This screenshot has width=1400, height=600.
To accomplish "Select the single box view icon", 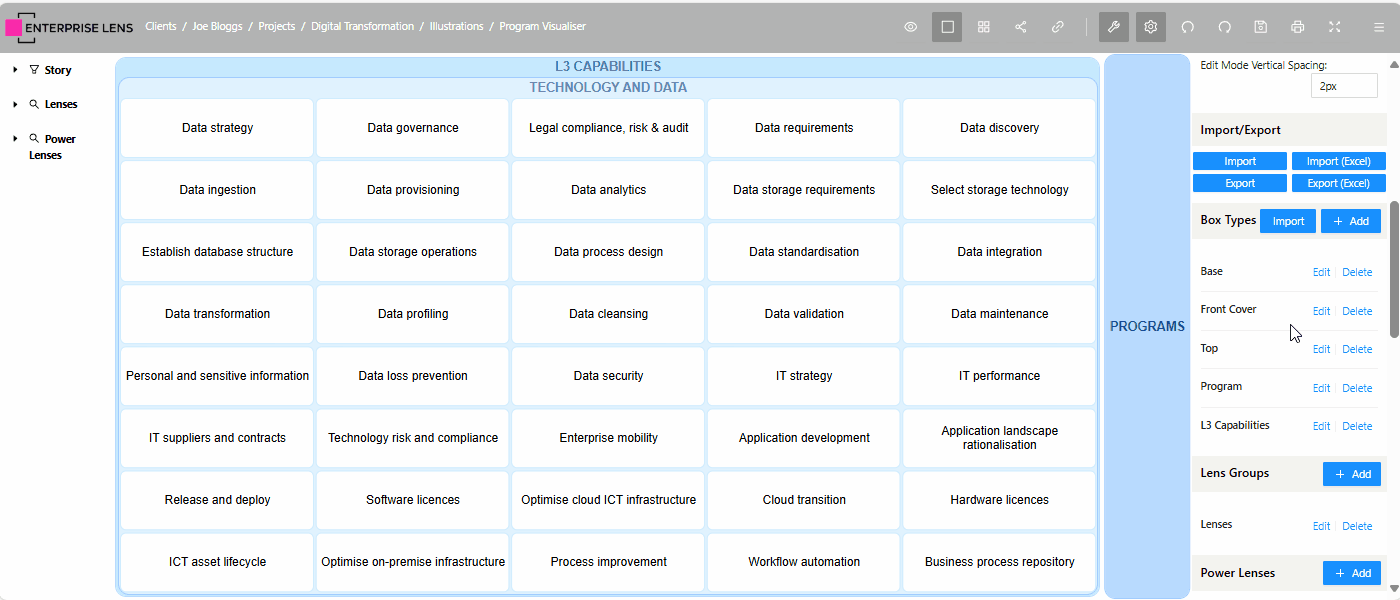I will point(947,27).
